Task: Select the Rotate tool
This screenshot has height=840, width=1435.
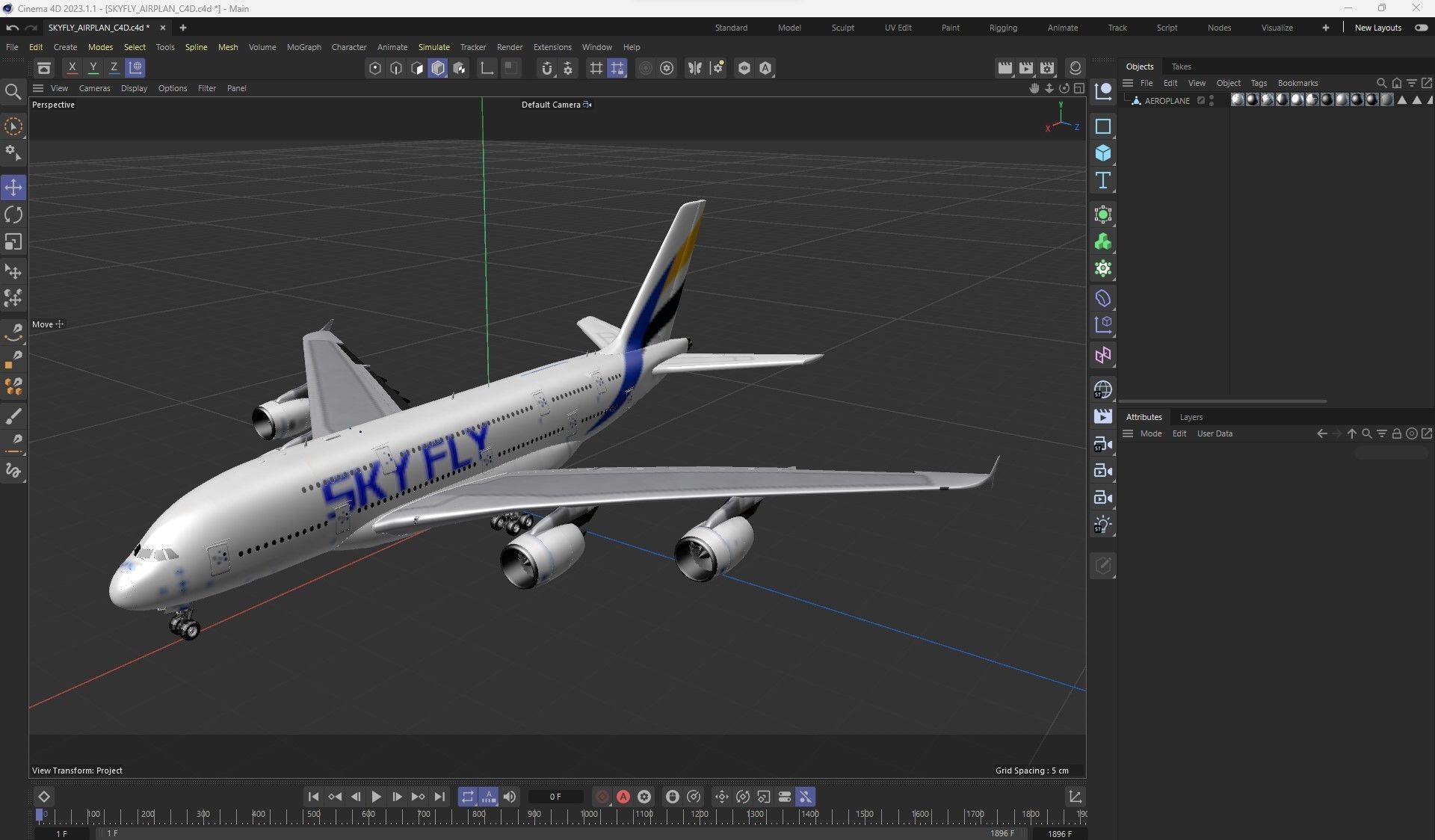Action: click(13, 214)
